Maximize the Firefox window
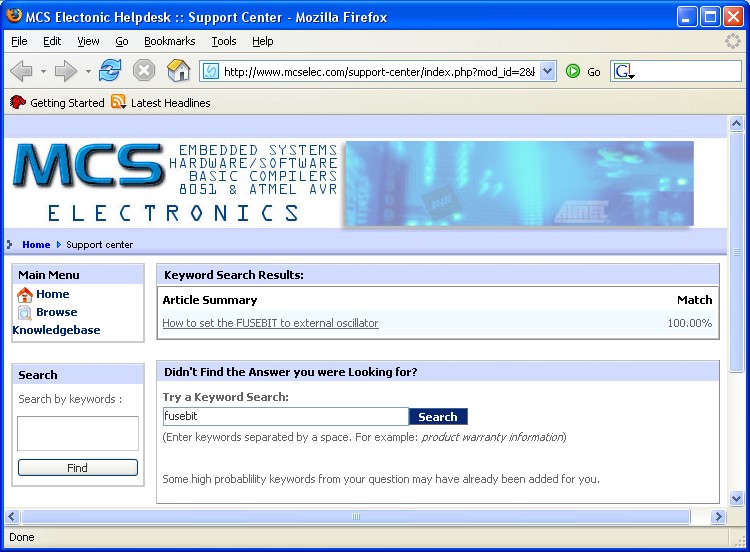750x552 pixels. tap(710, 17)
